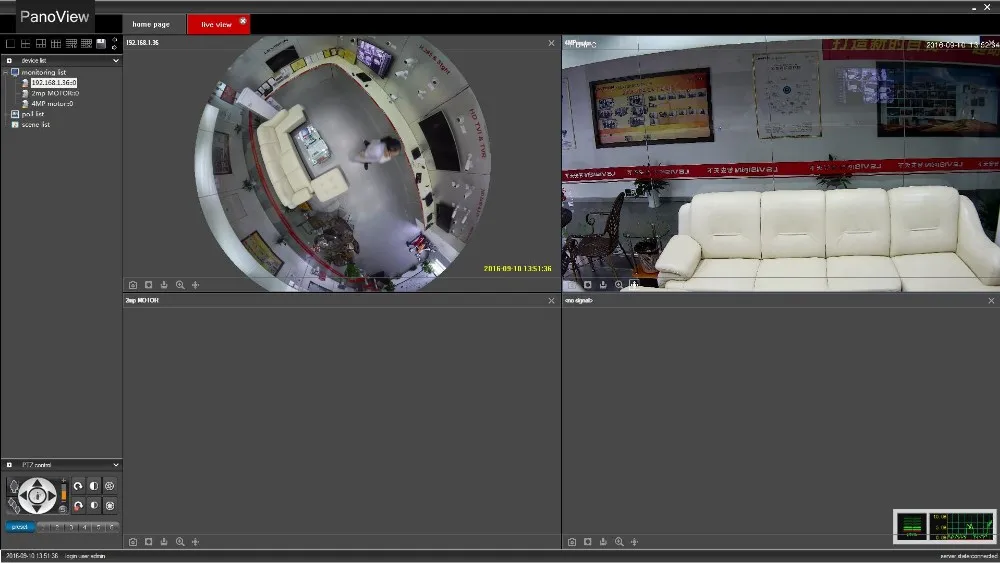Image resolution: width=1000 pixels, height=563 pixels.
Task: Click PTZ move icon under fisheye view
Action: click(x=196, y=285)
